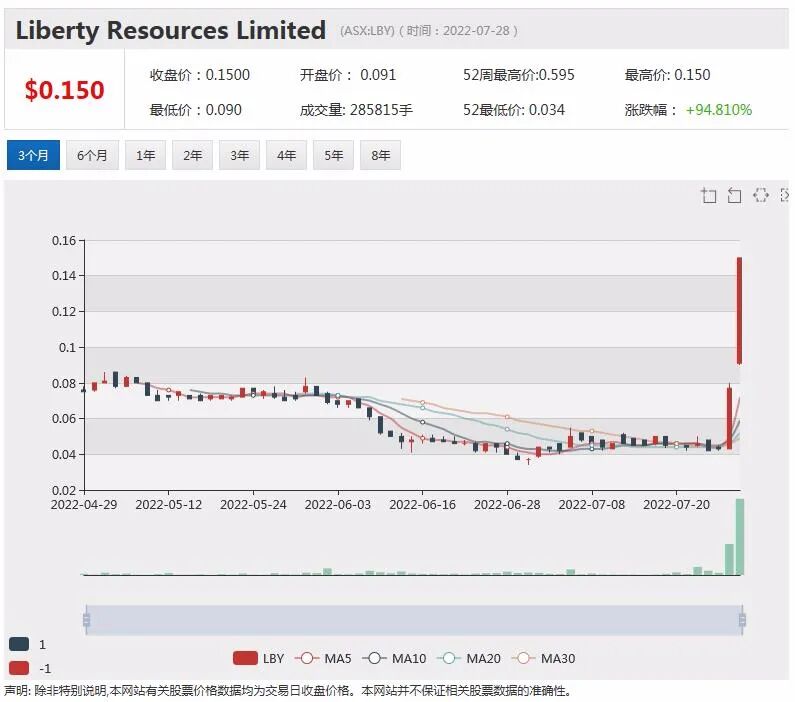Click the restore chart view icon
795x702 pixels.
coord(761,195)
